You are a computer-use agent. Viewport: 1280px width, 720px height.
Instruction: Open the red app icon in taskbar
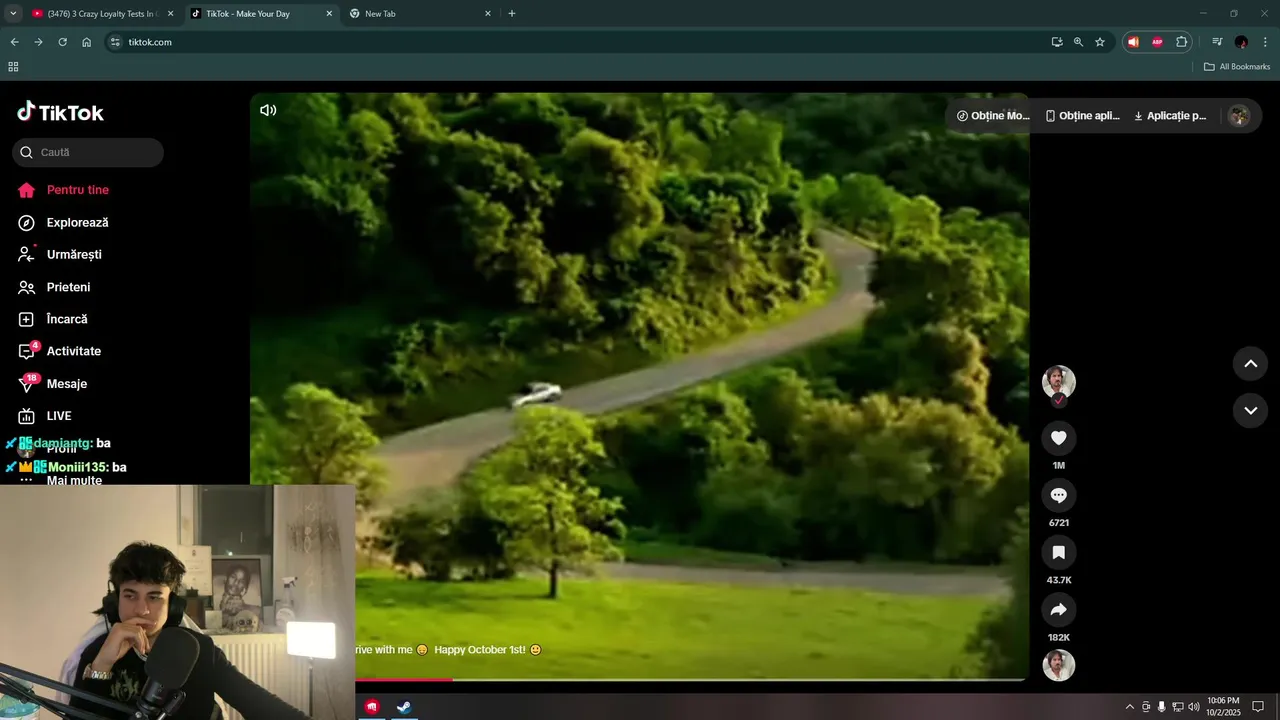(372, 706)
